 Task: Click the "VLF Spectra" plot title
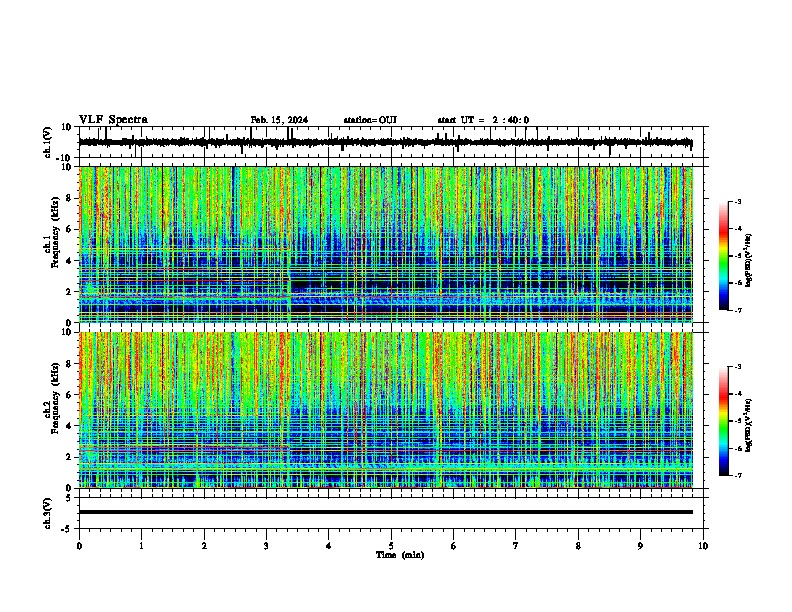[x=113, y=120]
